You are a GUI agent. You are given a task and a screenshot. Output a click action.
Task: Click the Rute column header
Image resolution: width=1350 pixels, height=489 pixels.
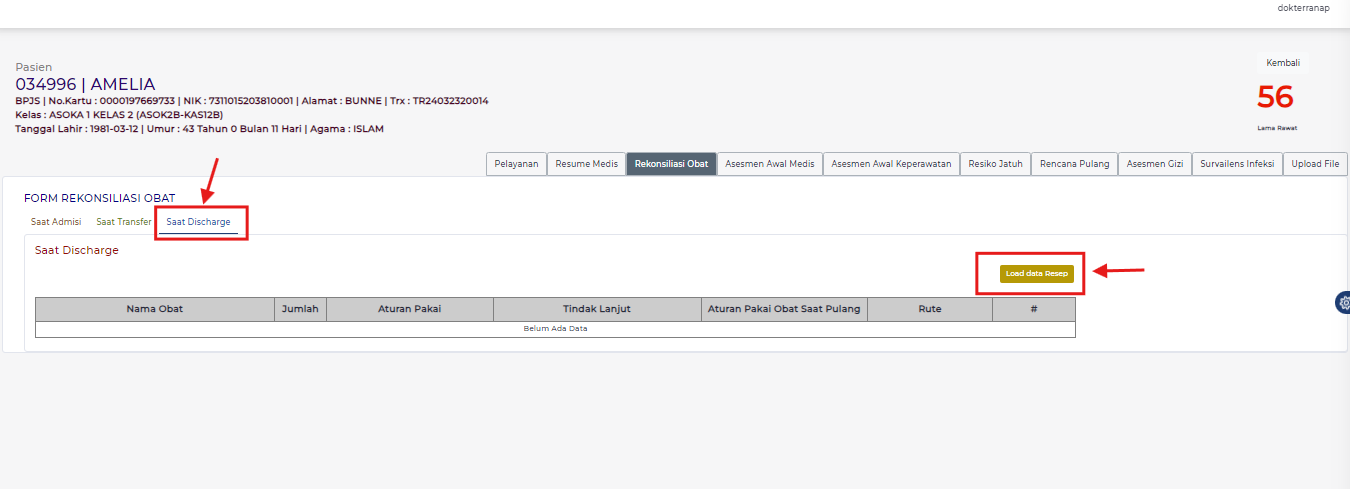929,309
